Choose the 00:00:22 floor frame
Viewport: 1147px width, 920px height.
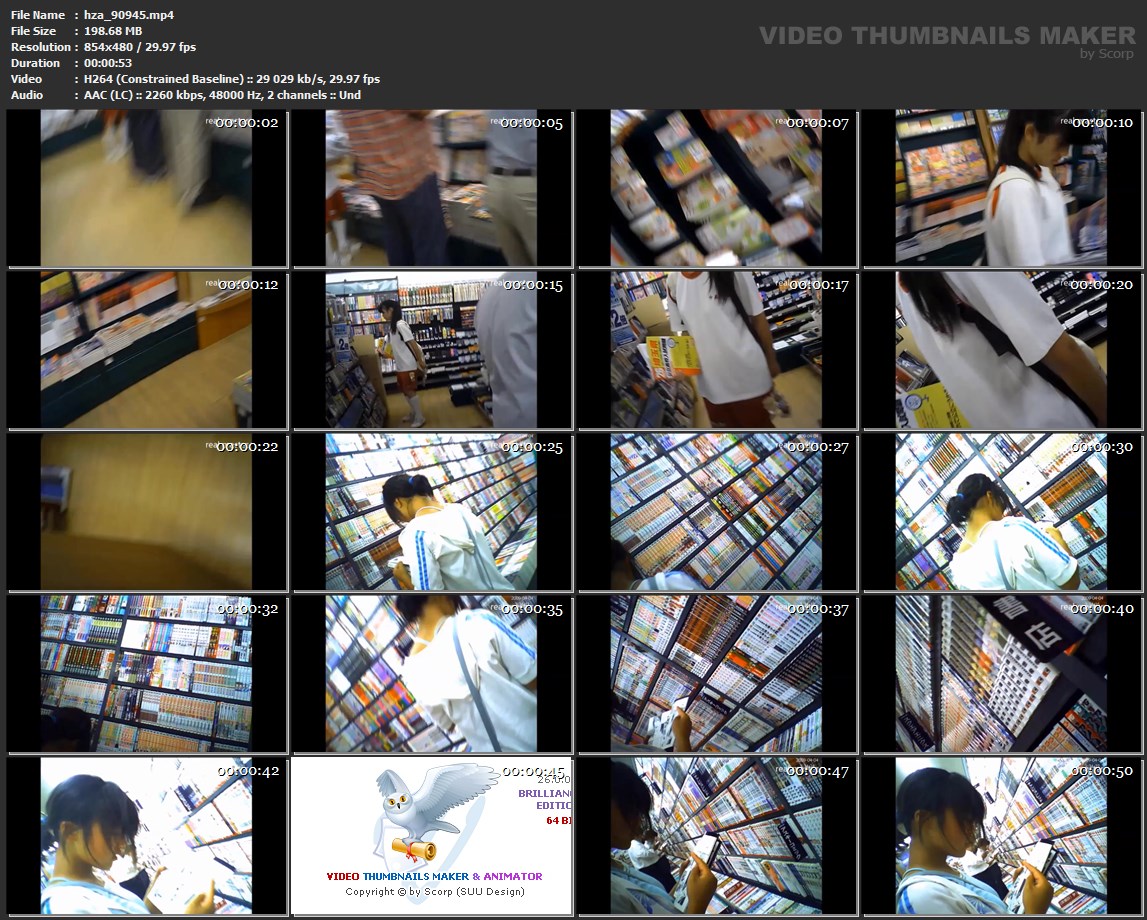pos(146,512)
